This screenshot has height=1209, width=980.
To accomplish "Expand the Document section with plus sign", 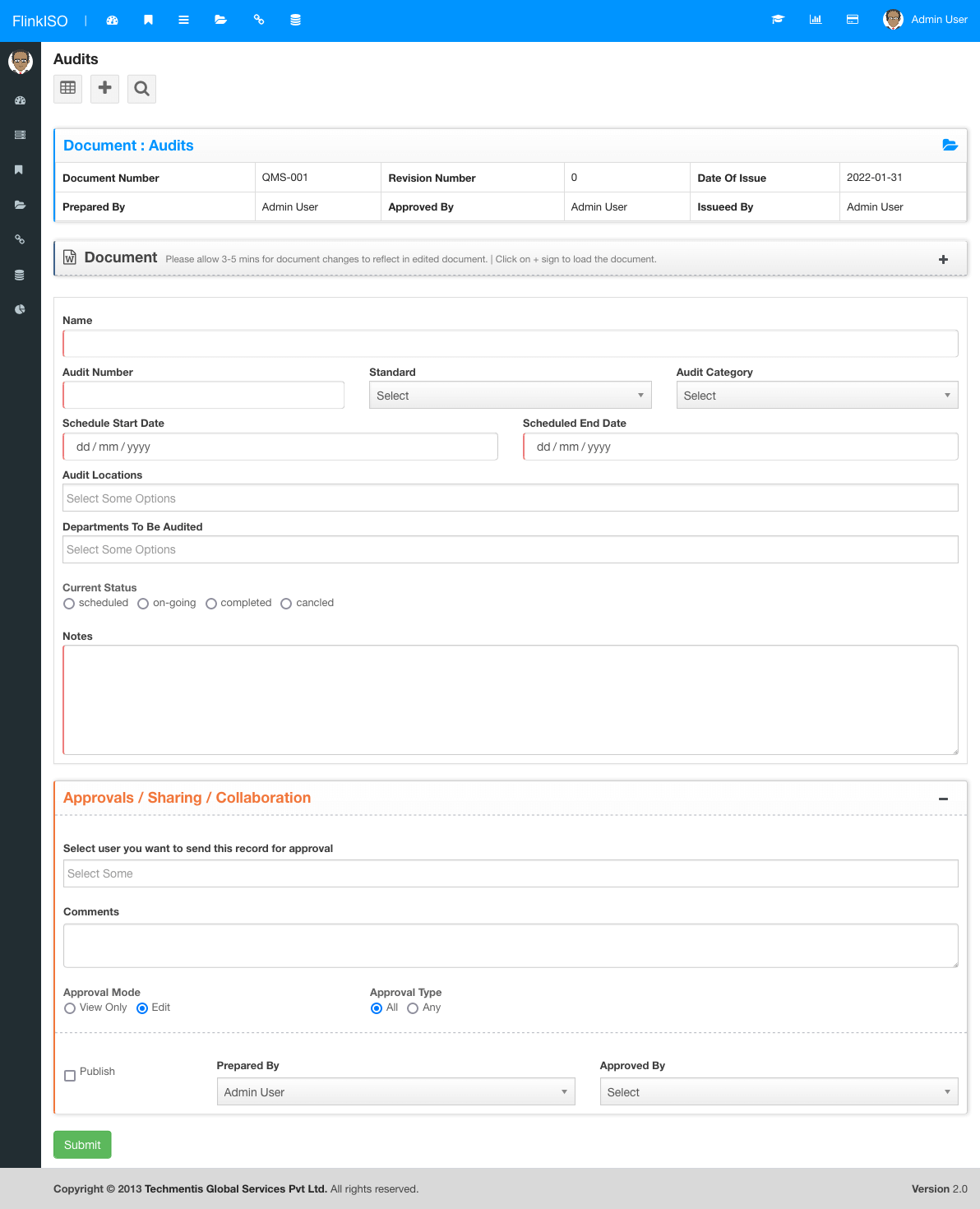I will (943, 259).
